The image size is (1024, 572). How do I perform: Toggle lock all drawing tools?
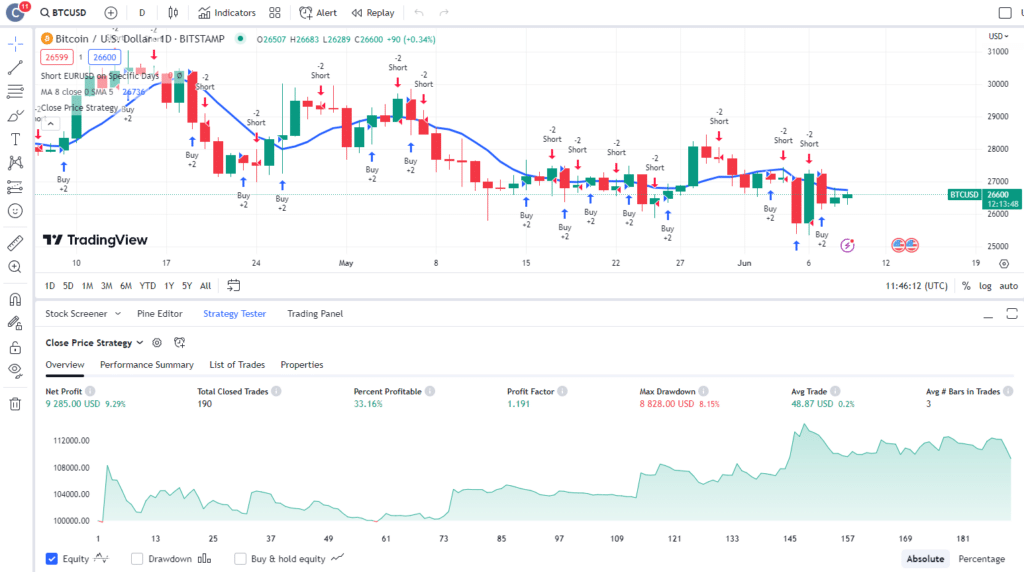16,347
